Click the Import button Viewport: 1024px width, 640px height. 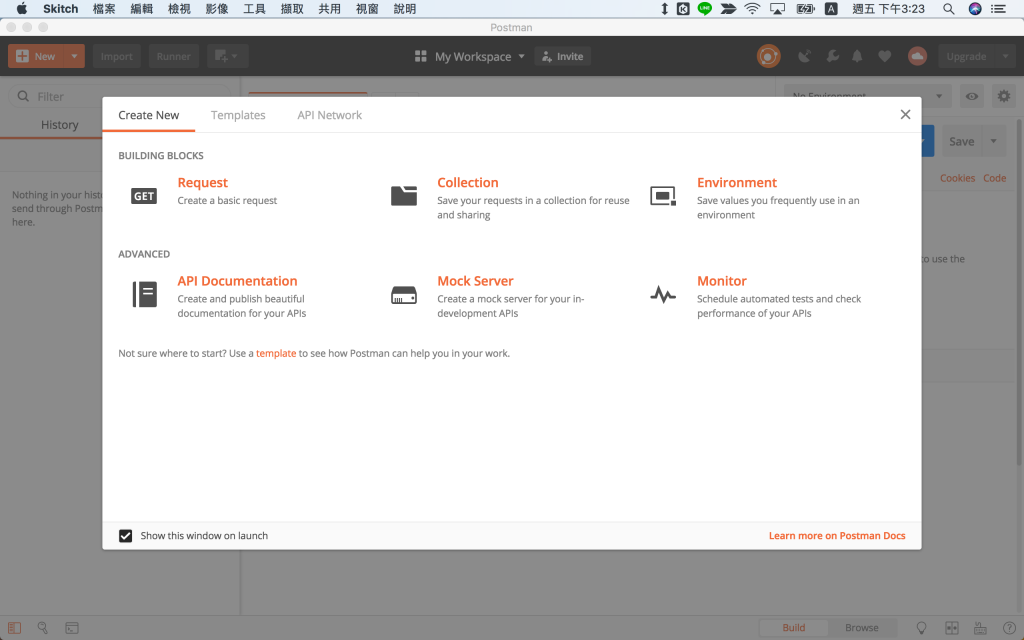pyautogui.click(x=116, y=56)
